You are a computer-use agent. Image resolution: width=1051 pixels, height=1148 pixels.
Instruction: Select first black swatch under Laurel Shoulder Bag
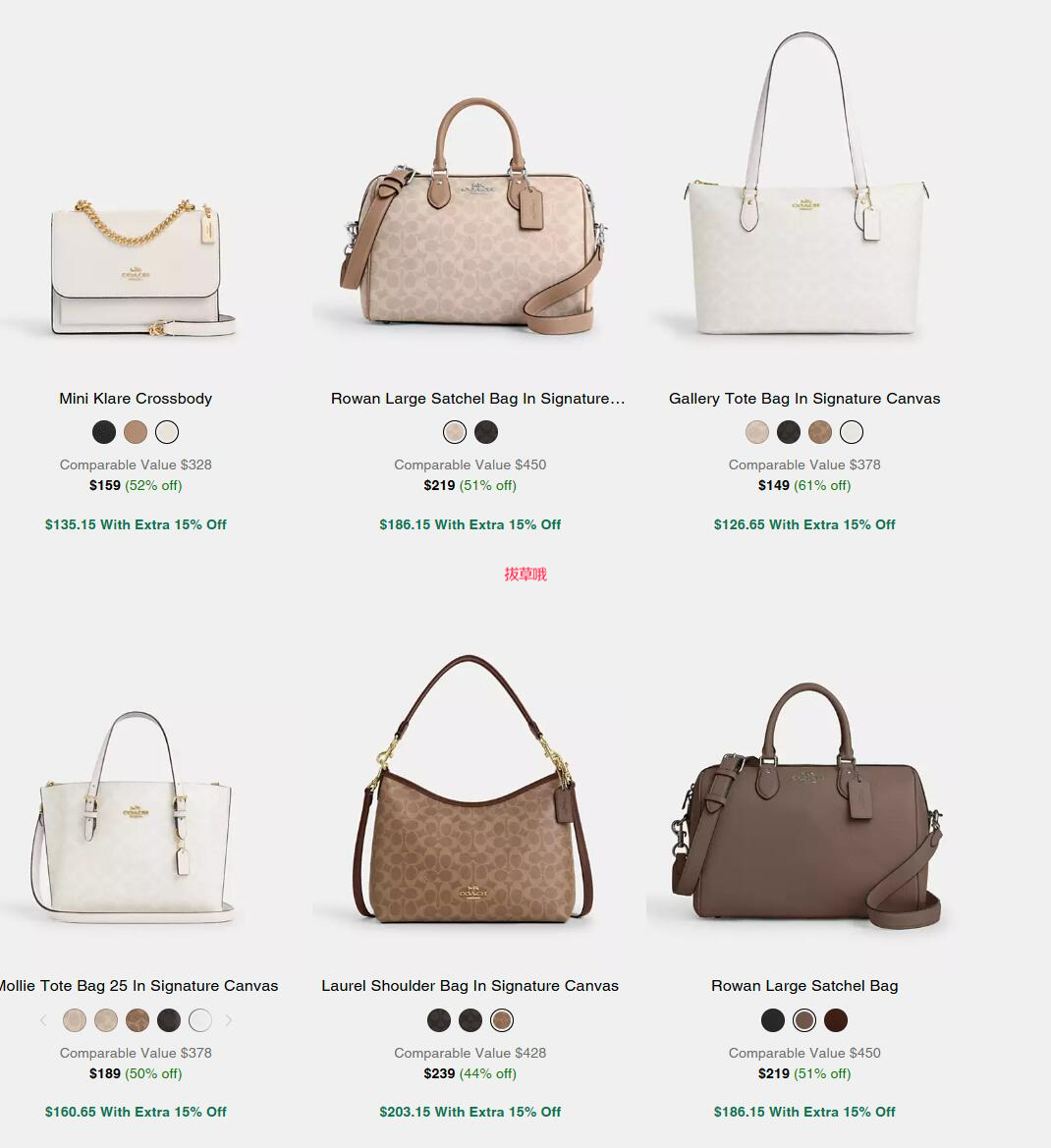click(x=439, y=1020)
